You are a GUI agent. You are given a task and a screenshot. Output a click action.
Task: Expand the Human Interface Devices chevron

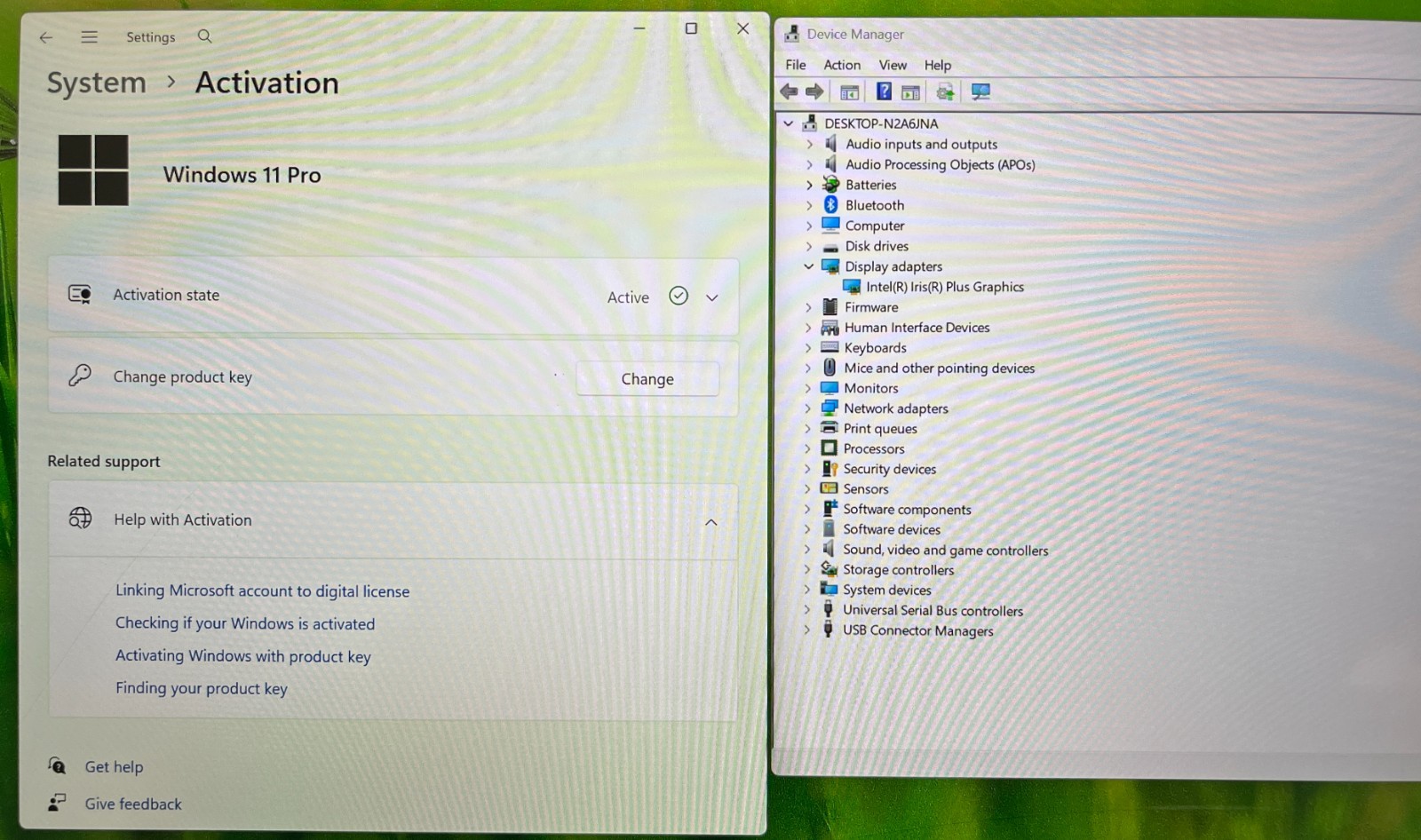tap(808, 328)
